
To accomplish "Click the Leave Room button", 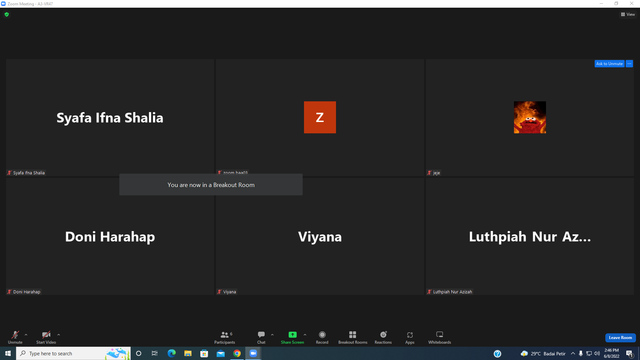I will 620,338.
